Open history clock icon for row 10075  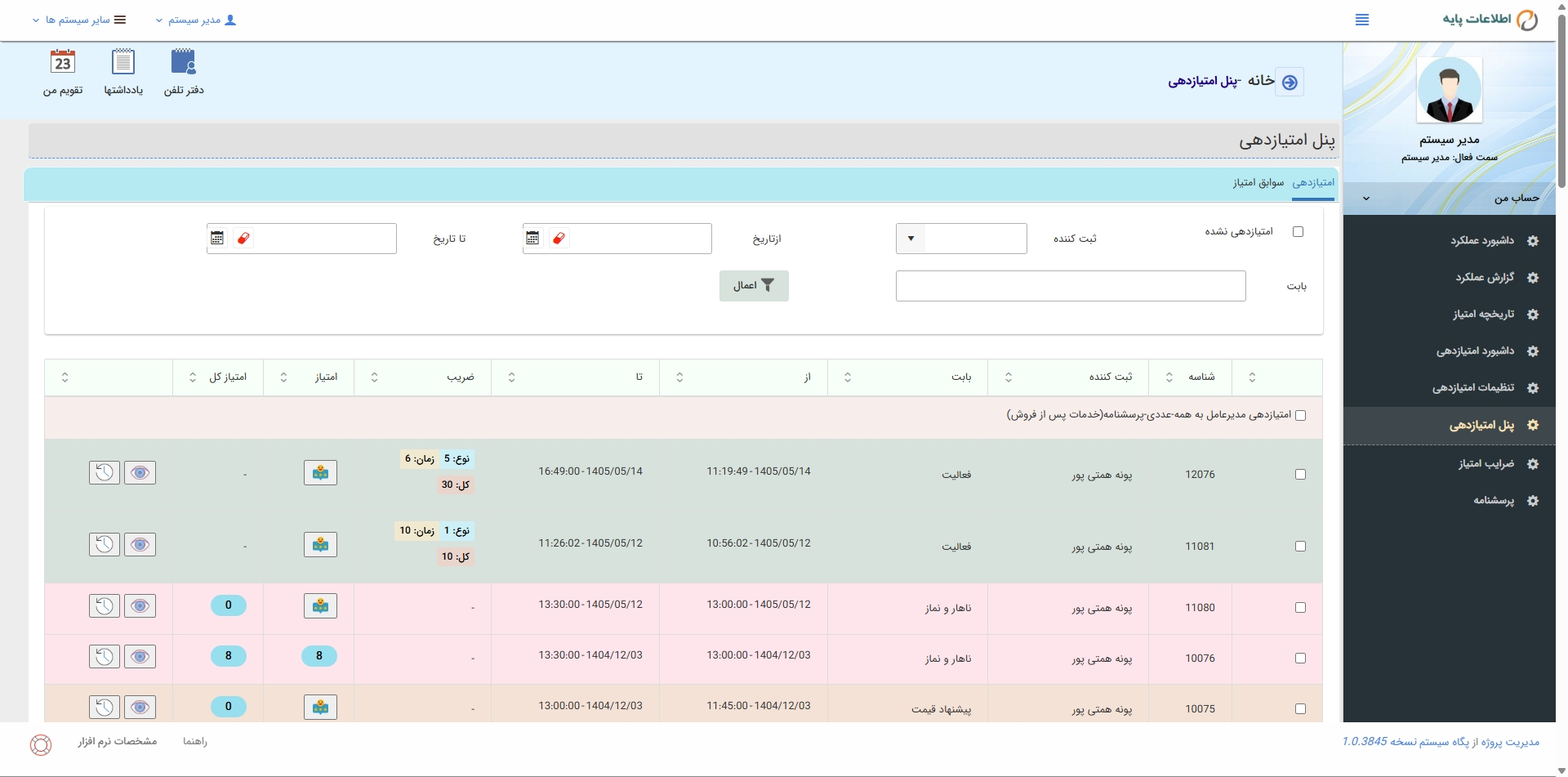tap(105, 707)
